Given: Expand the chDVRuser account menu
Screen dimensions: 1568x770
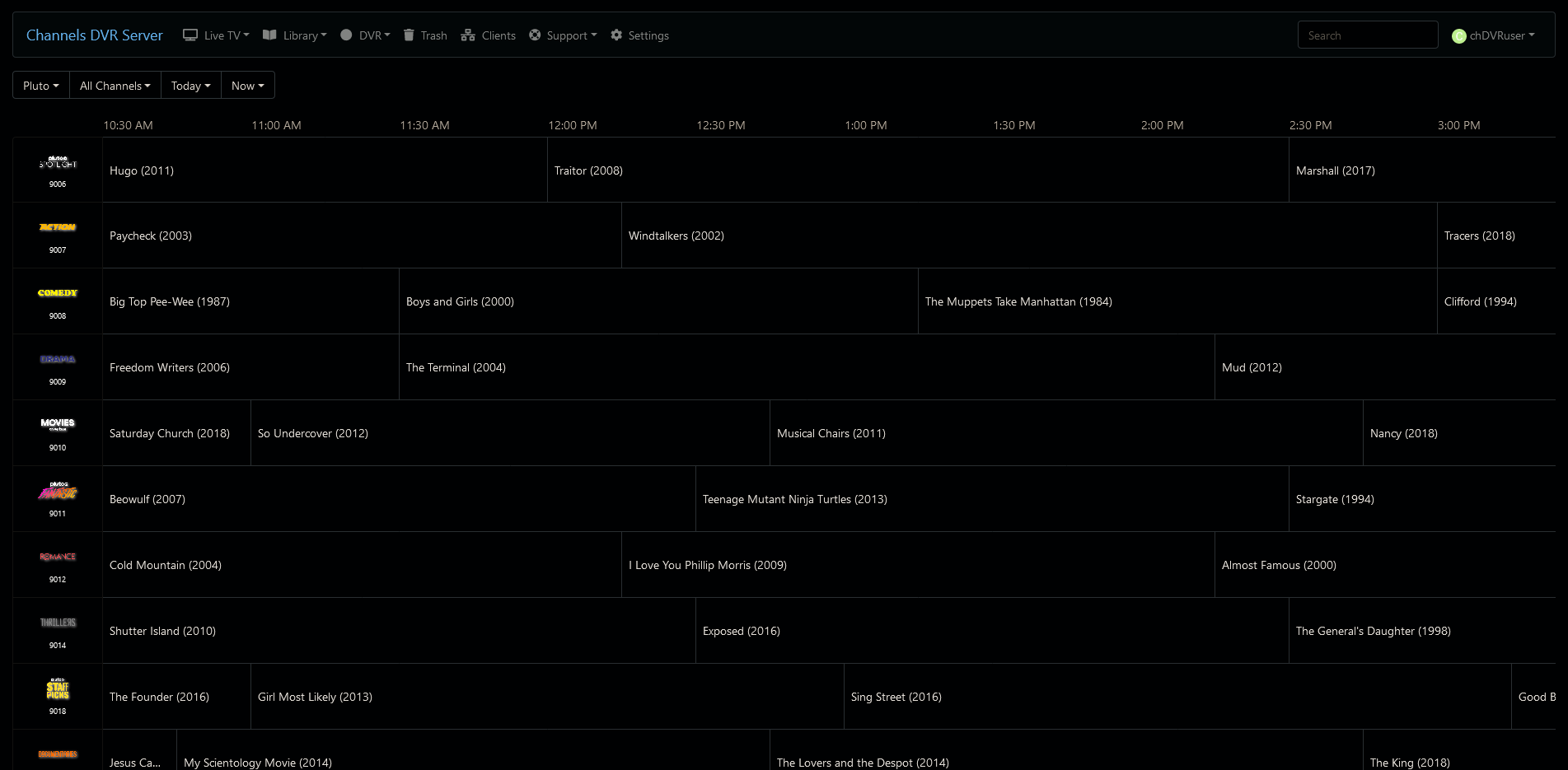Looking at the screenshot, I should point(1493,35).
